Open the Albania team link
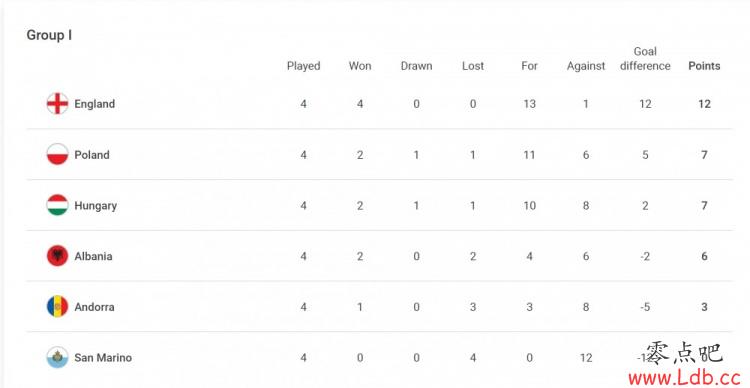750x388 pixels. point(93,256)
